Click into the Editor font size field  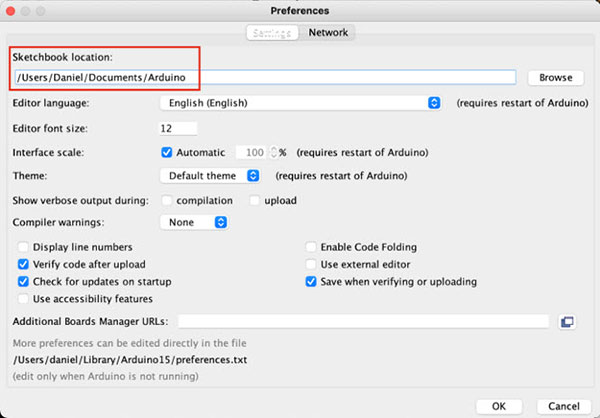(x=178, y=128)
